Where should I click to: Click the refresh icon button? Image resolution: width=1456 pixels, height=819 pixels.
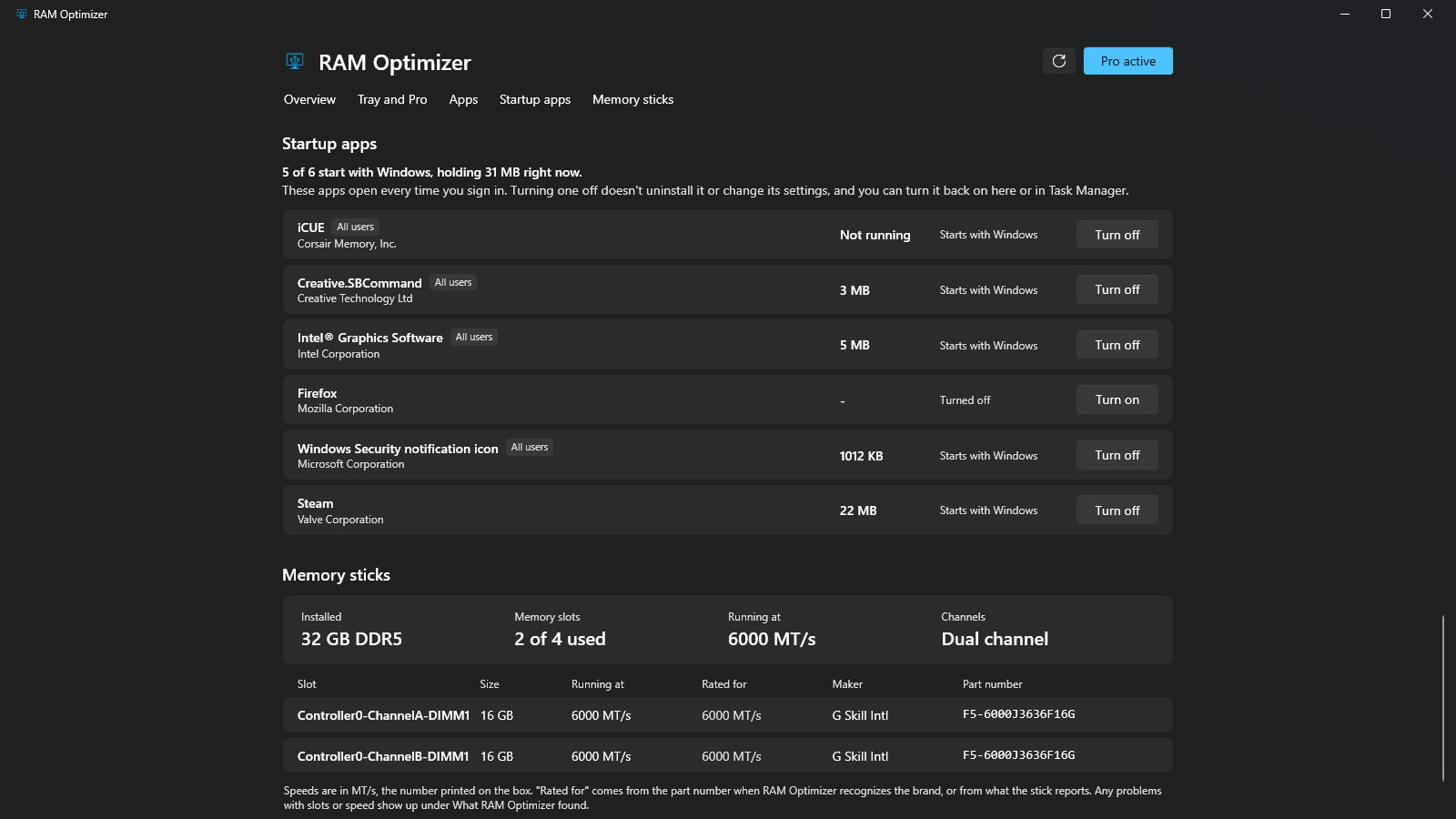(1059, 61)
